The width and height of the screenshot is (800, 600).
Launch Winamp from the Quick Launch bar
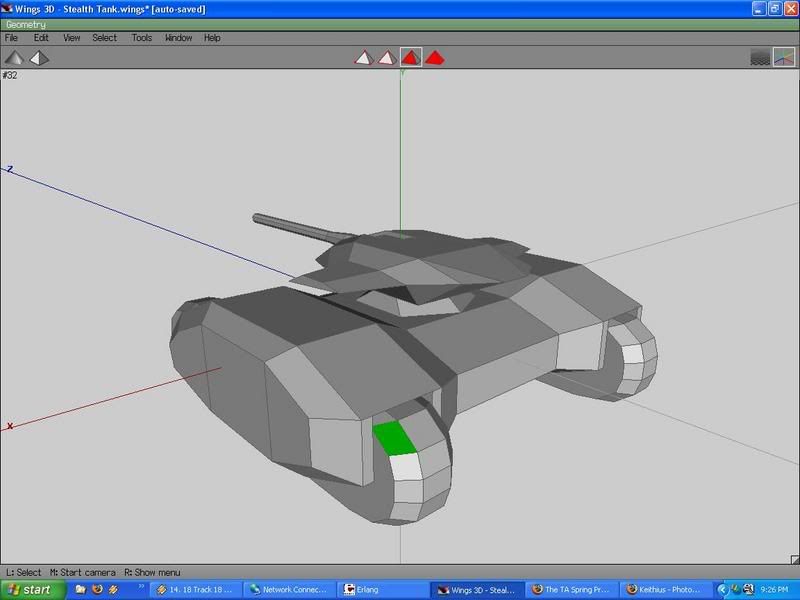tap(113, 589)
